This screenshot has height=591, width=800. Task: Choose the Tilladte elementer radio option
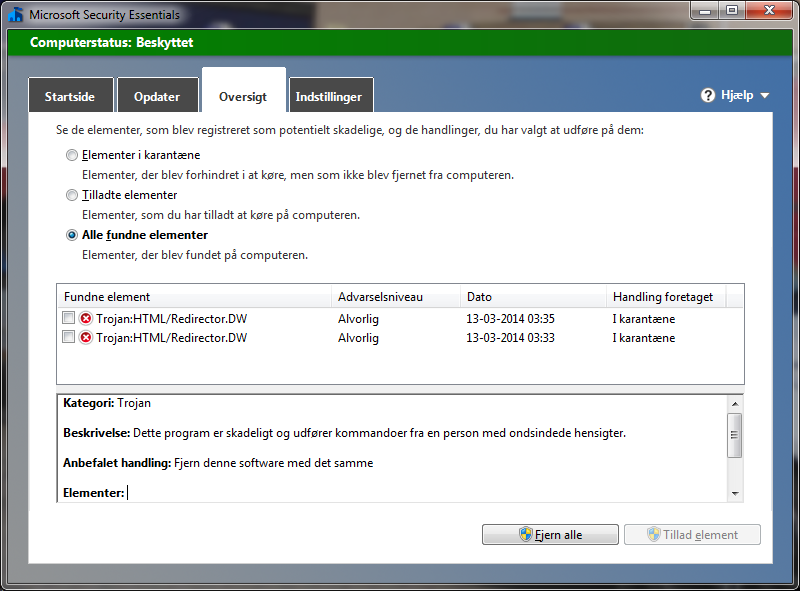[x=71, y=195]
